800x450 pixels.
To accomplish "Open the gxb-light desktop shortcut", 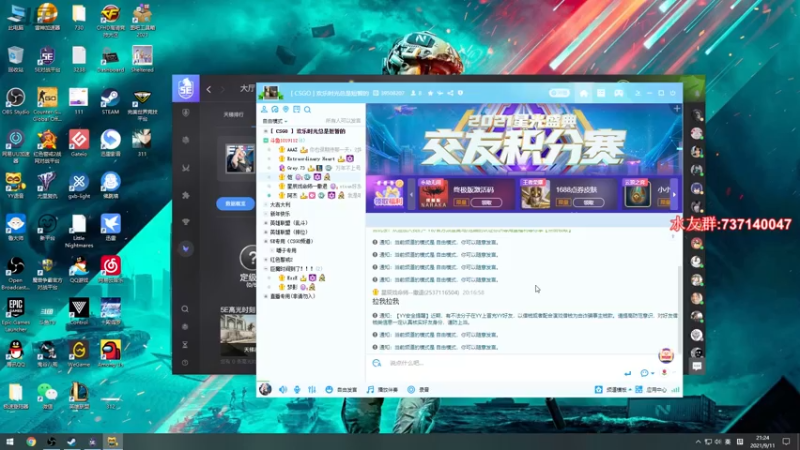I will click(x=79, y=185).
